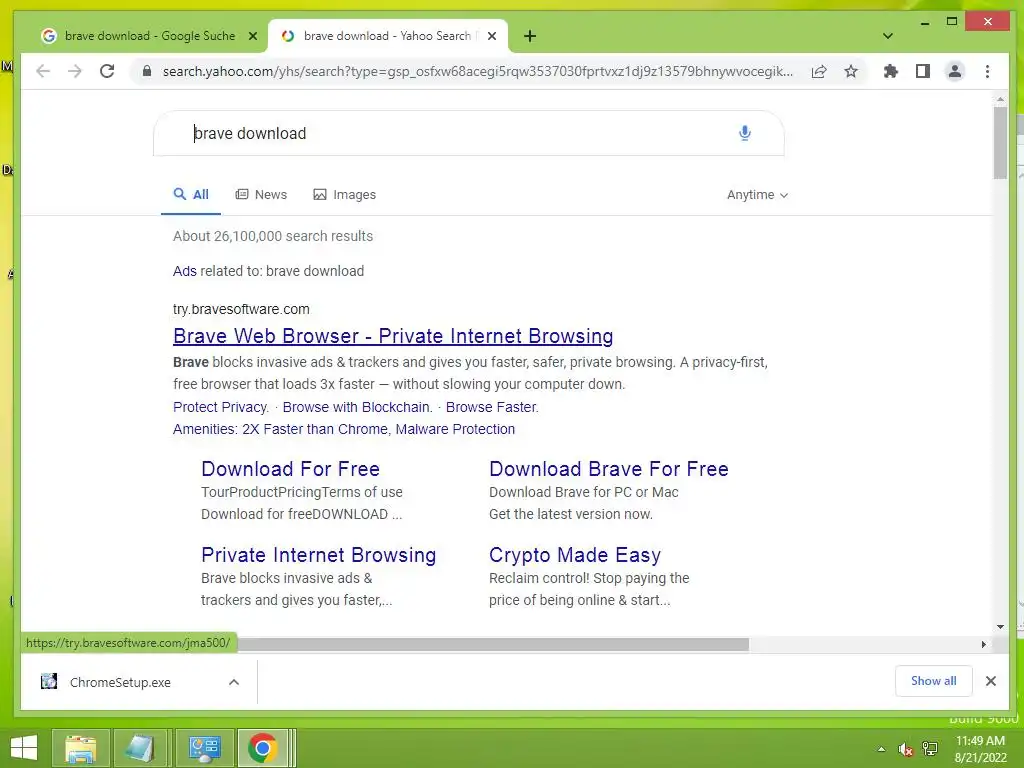
Task: Click the scroll up arrow
Action: pos(1000,99)
